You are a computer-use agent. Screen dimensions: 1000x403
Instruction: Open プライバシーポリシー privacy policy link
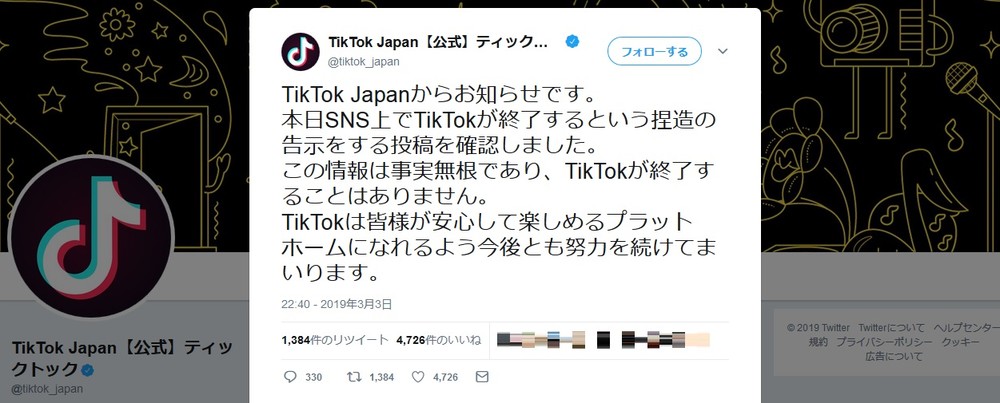tap(883, 342)
